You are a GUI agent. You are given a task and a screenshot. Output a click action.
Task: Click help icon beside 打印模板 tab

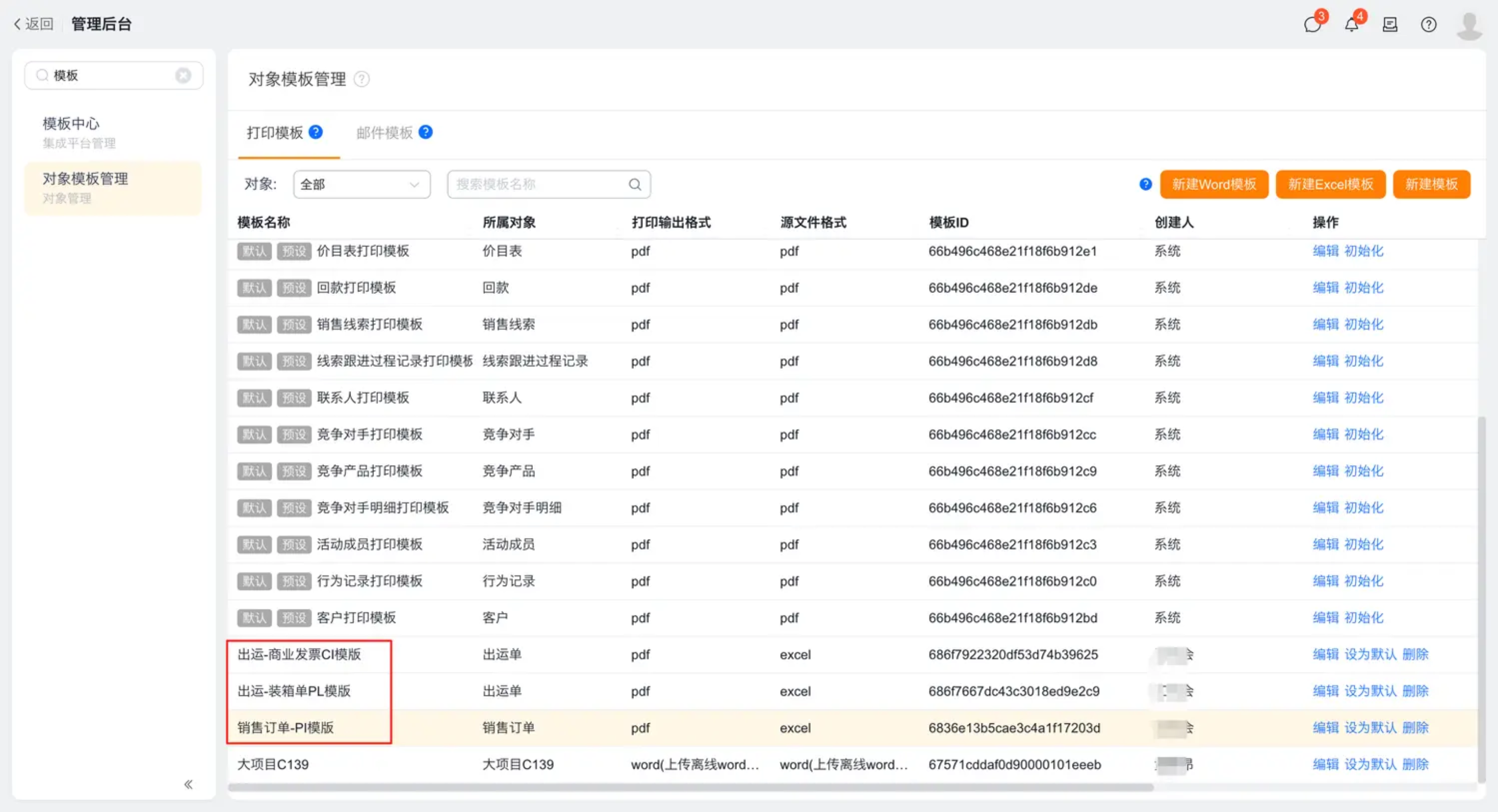coord(316,132)
